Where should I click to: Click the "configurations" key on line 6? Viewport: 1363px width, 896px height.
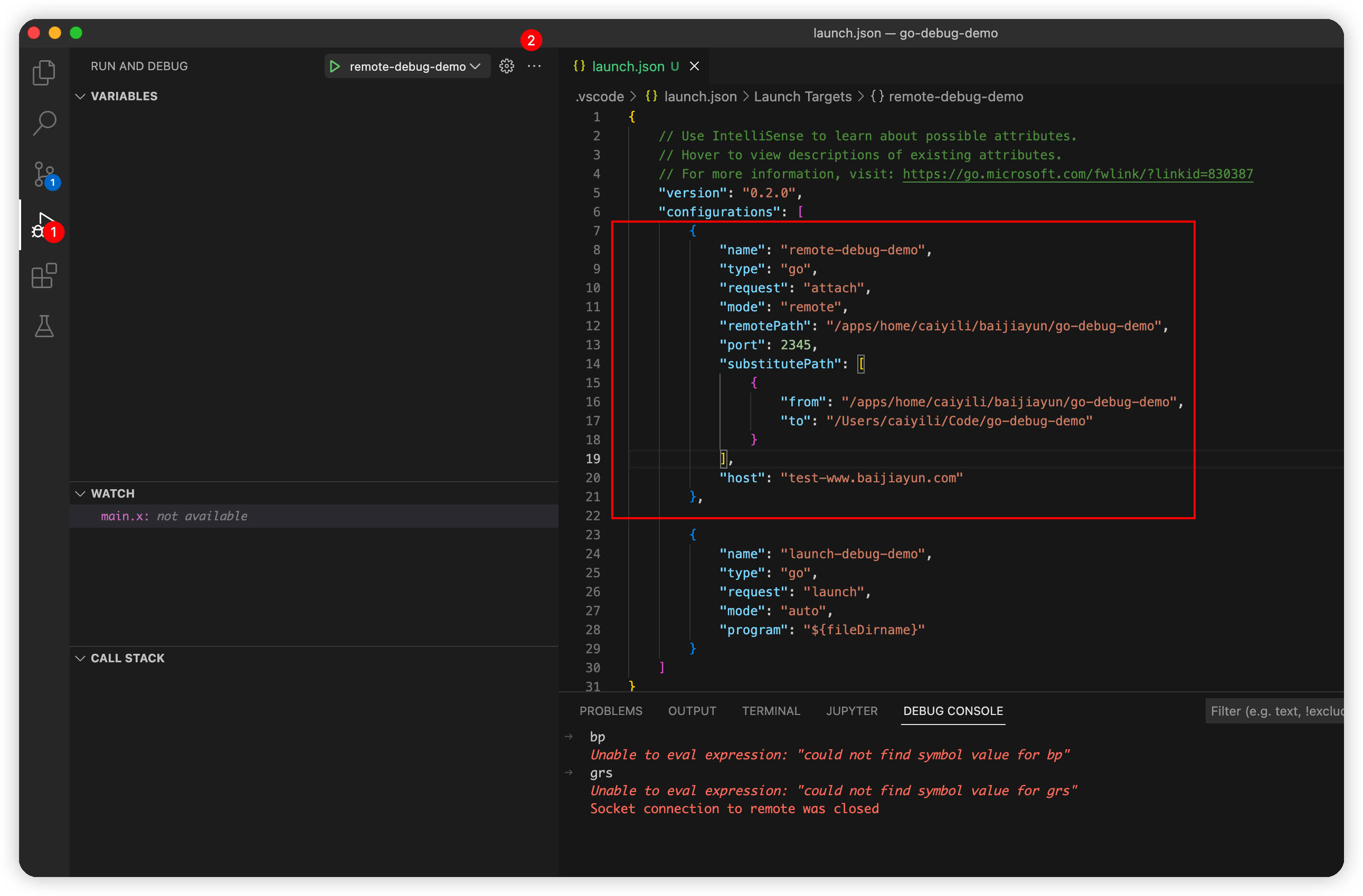(719, 212)
